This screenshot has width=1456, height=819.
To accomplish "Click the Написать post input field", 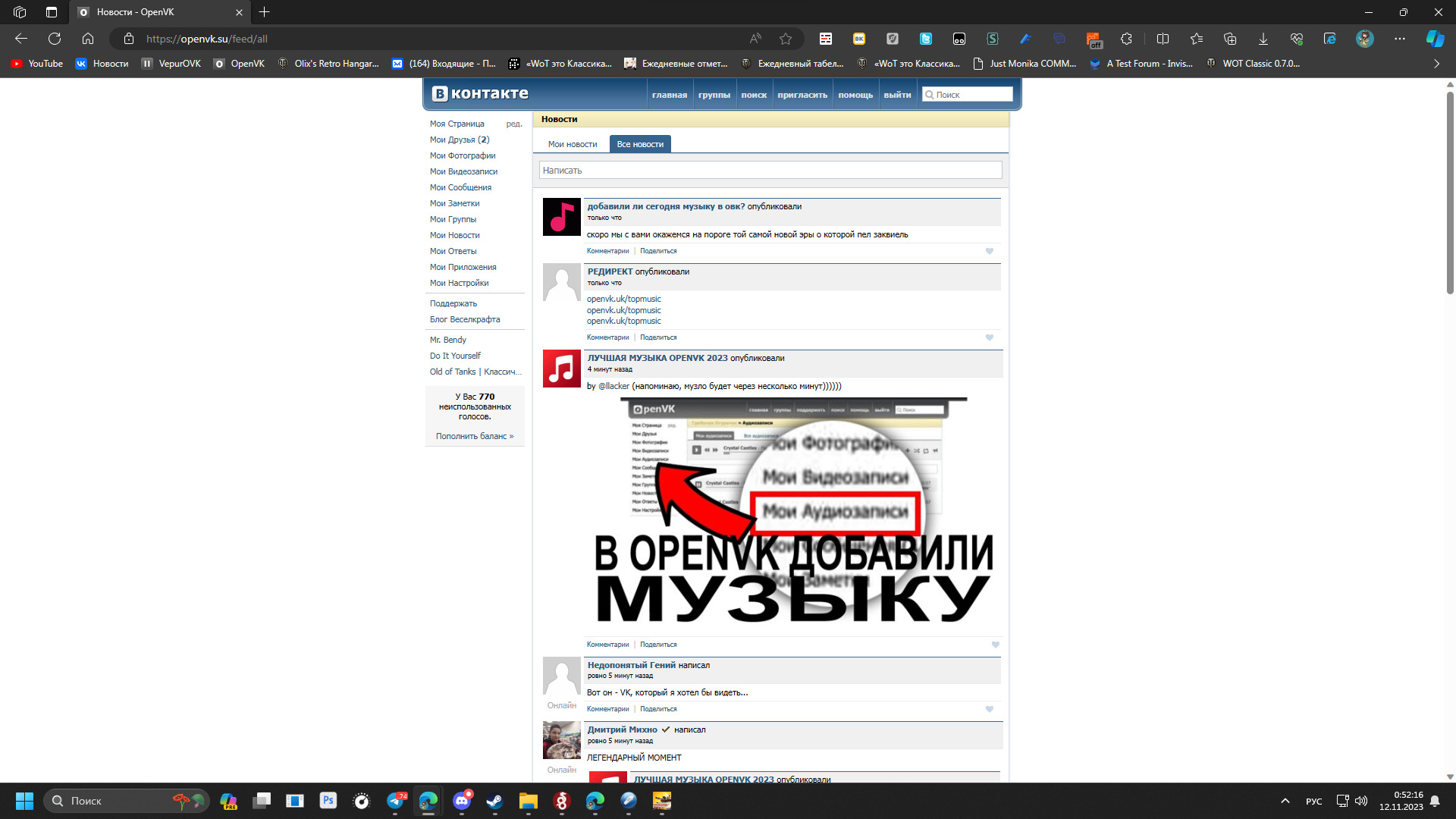I will pyautogui.click(x=770, y=171).
